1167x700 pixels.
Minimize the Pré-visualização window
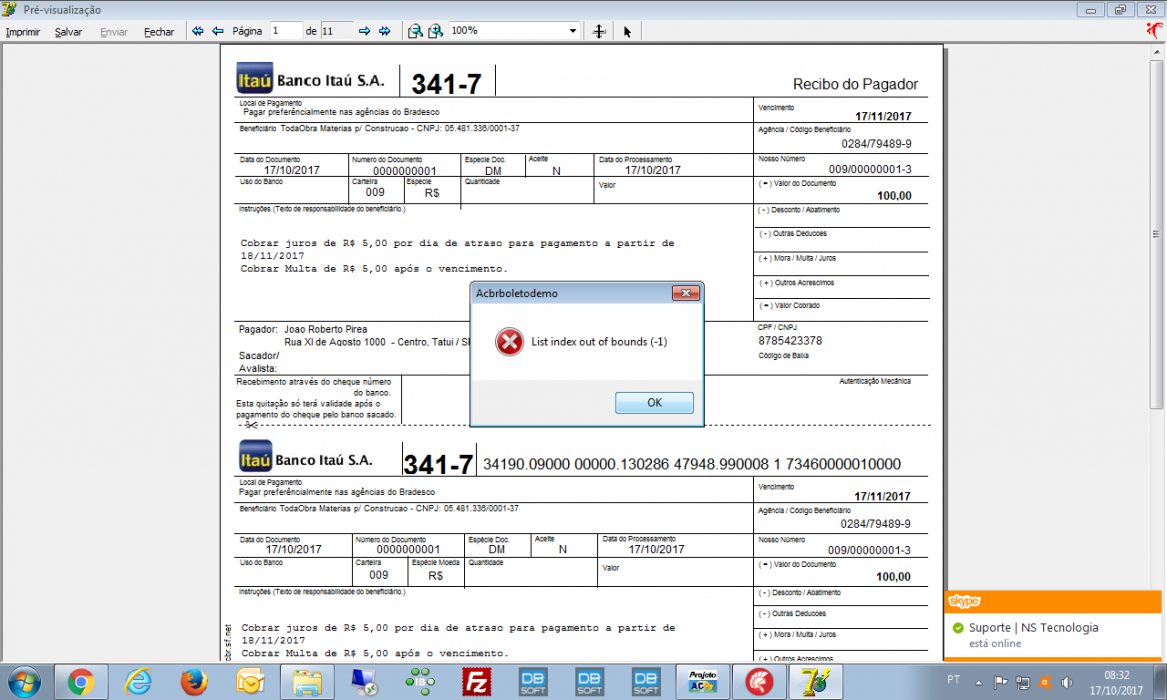(1090, 10)
